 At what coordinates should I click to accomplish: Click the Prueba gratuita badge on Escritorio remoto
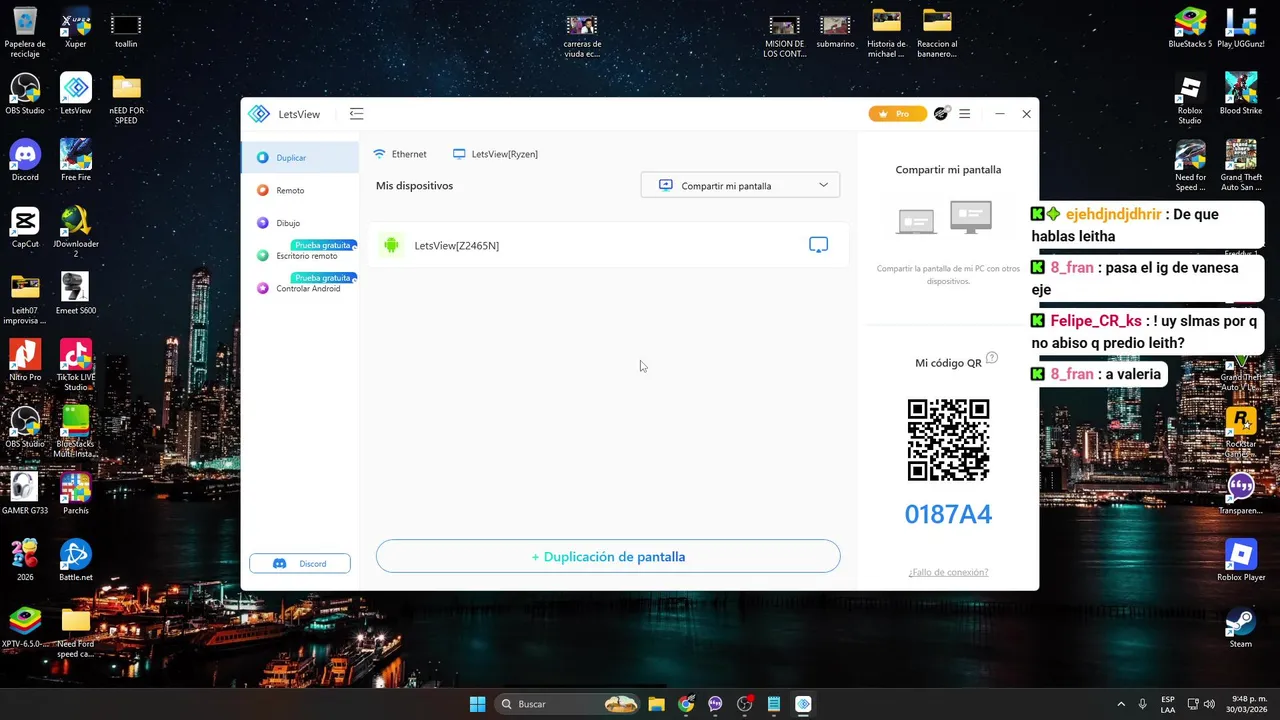(x=323, y=245)
